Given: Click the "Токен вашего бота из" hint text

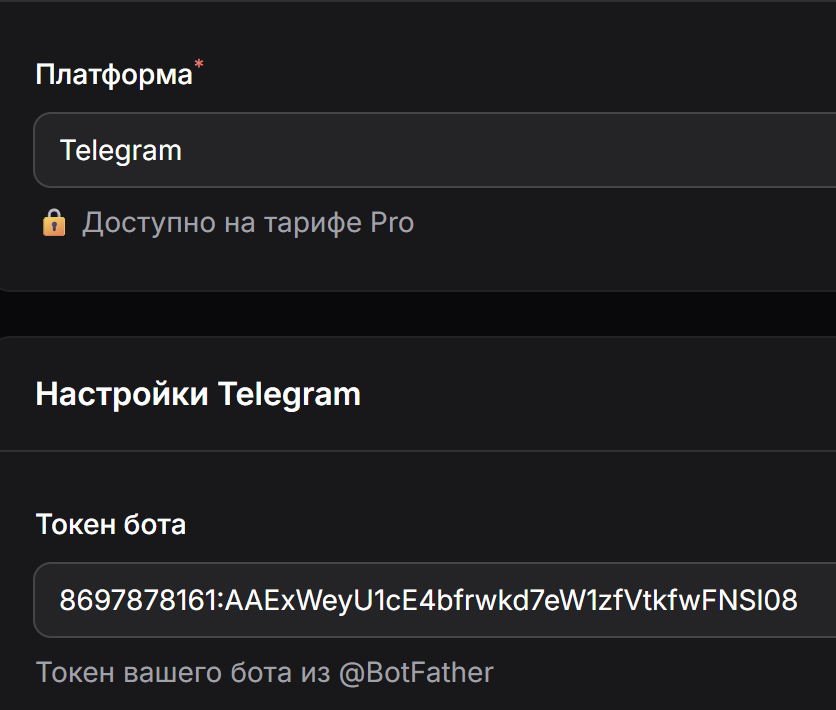Looking at the screenshot, I should click(183, 672).
